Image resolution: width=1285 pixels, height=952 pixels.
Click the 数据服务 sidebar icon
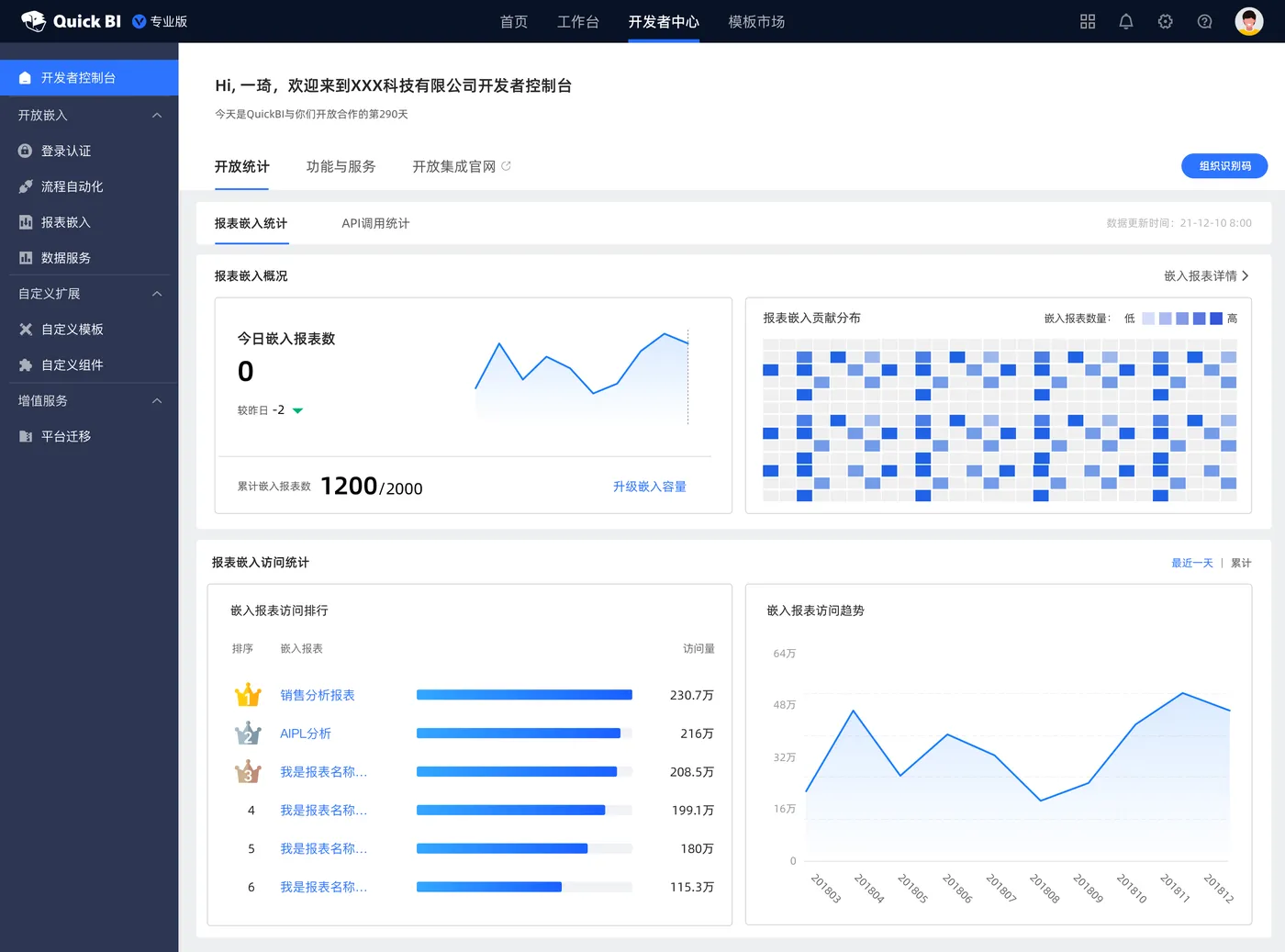point(26,258)
